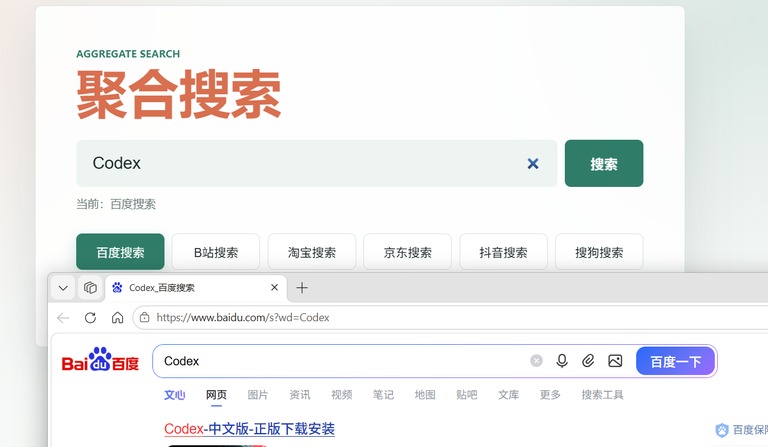Choose the B站搜索 engine button
This screenshot has width=768, height=447.
[x=216, y=252]
